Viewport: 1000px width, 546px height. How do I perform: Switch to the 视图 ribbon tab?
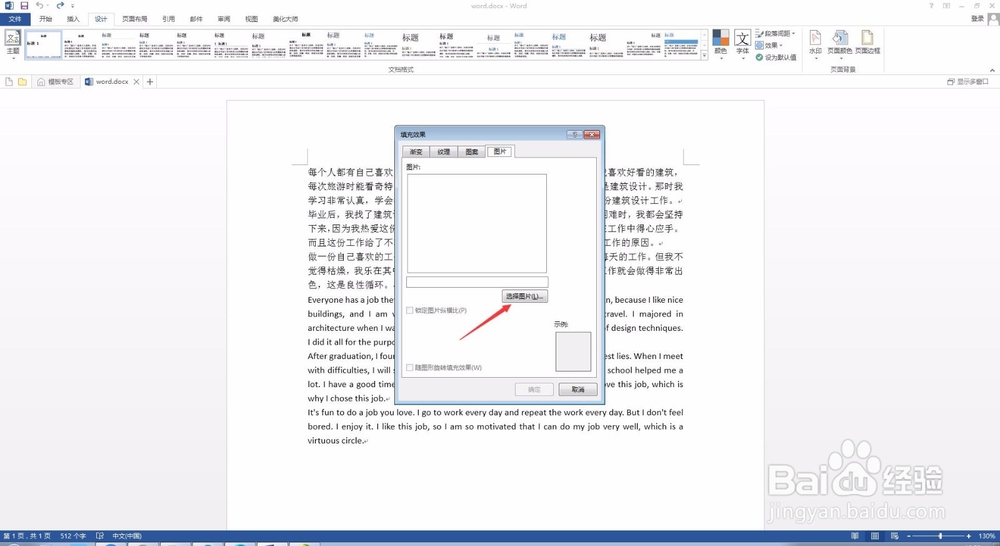point(251,19)
